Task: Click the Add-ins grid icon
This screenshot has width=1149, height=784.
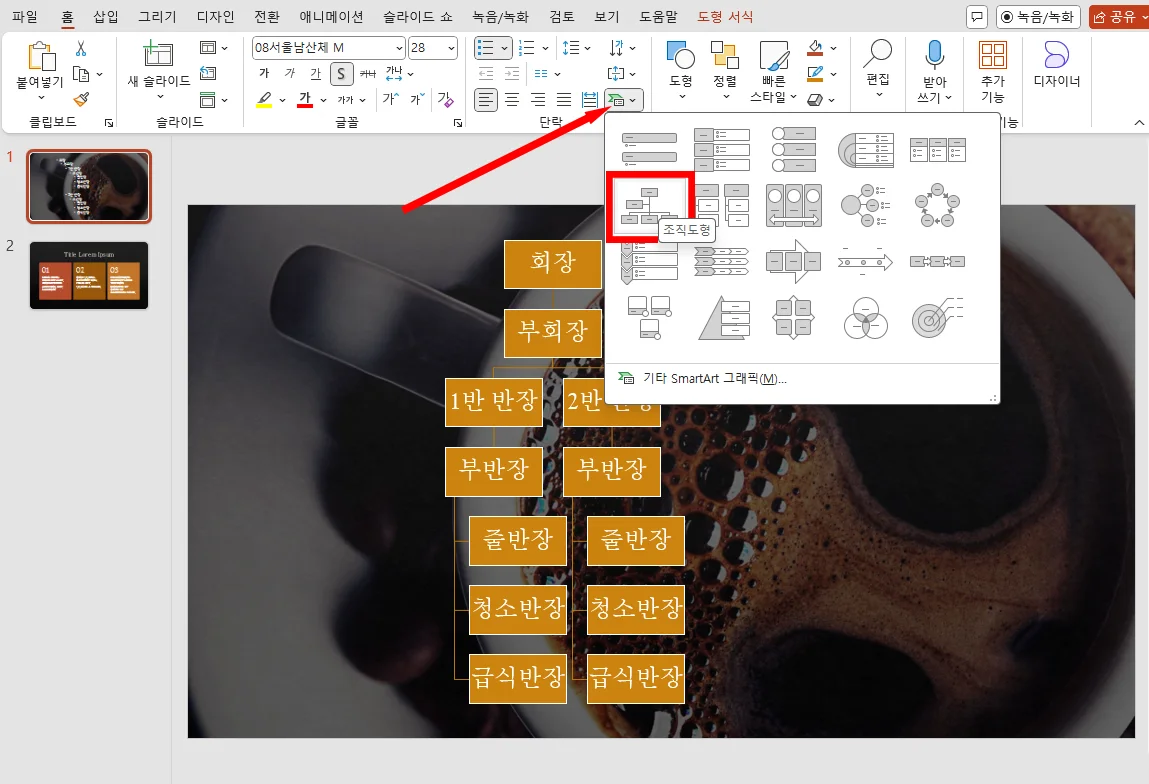Action: (x=992, y=55)
